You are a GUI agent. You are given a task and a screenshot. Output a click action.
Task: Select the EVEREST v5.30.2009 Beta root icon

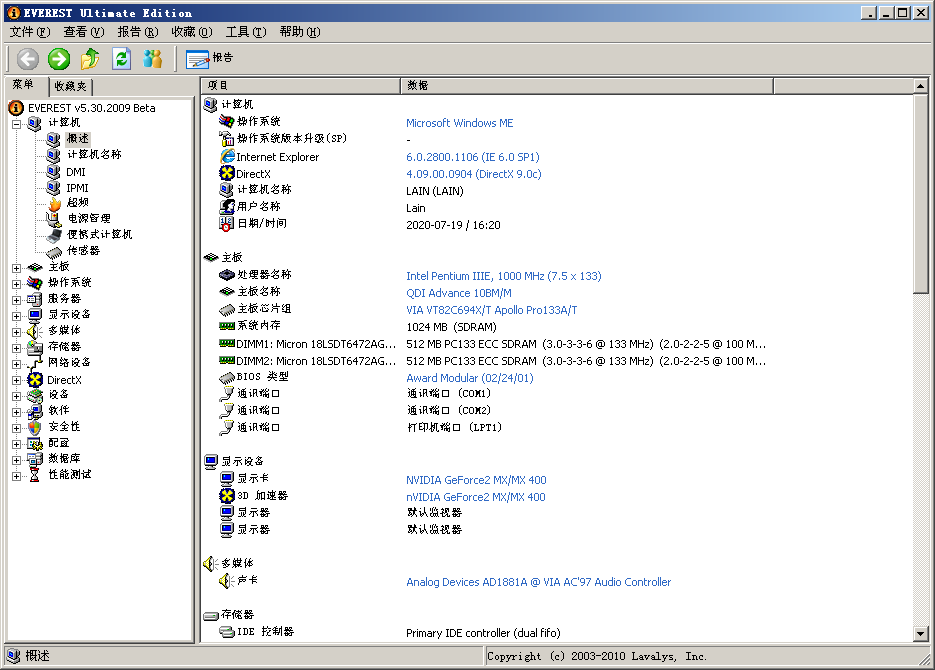tap(16, 108)
